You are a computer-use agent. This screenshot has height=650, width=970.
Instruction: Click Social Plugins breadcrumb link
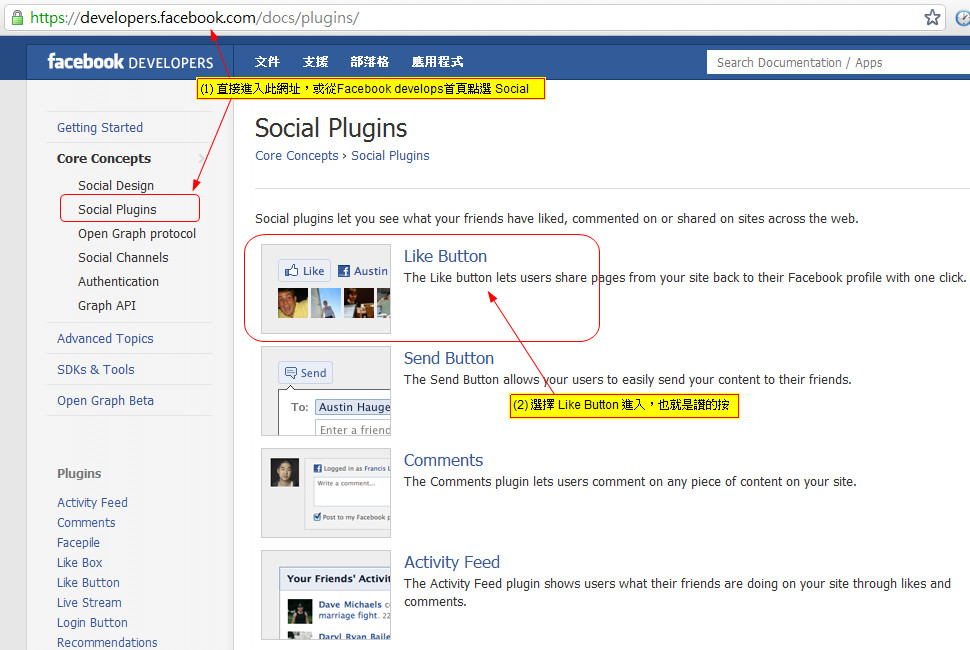tap(390, 155)
